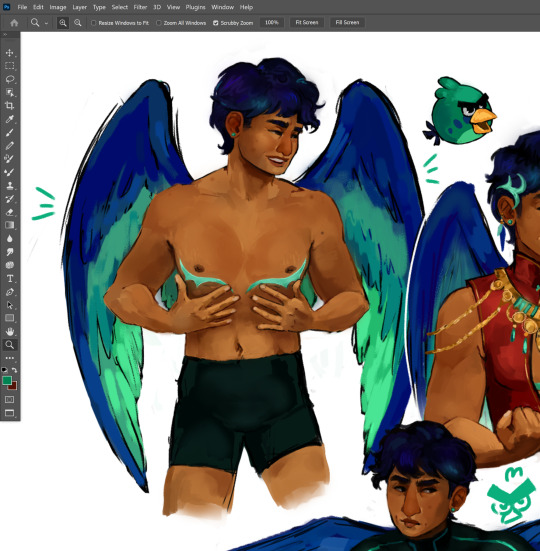Open the Image menu
The image size is (540, 551).
click(58, 7)
